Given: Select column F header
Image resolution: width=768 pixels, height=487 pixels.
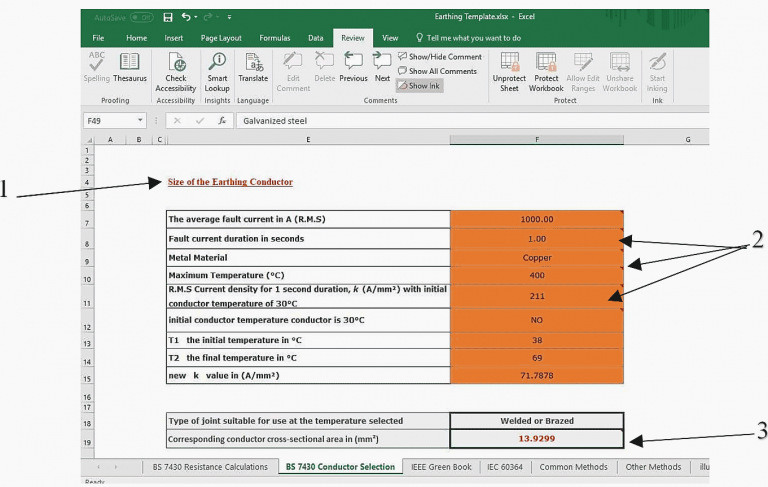Looking at the screenshot, I should (537, 140).
